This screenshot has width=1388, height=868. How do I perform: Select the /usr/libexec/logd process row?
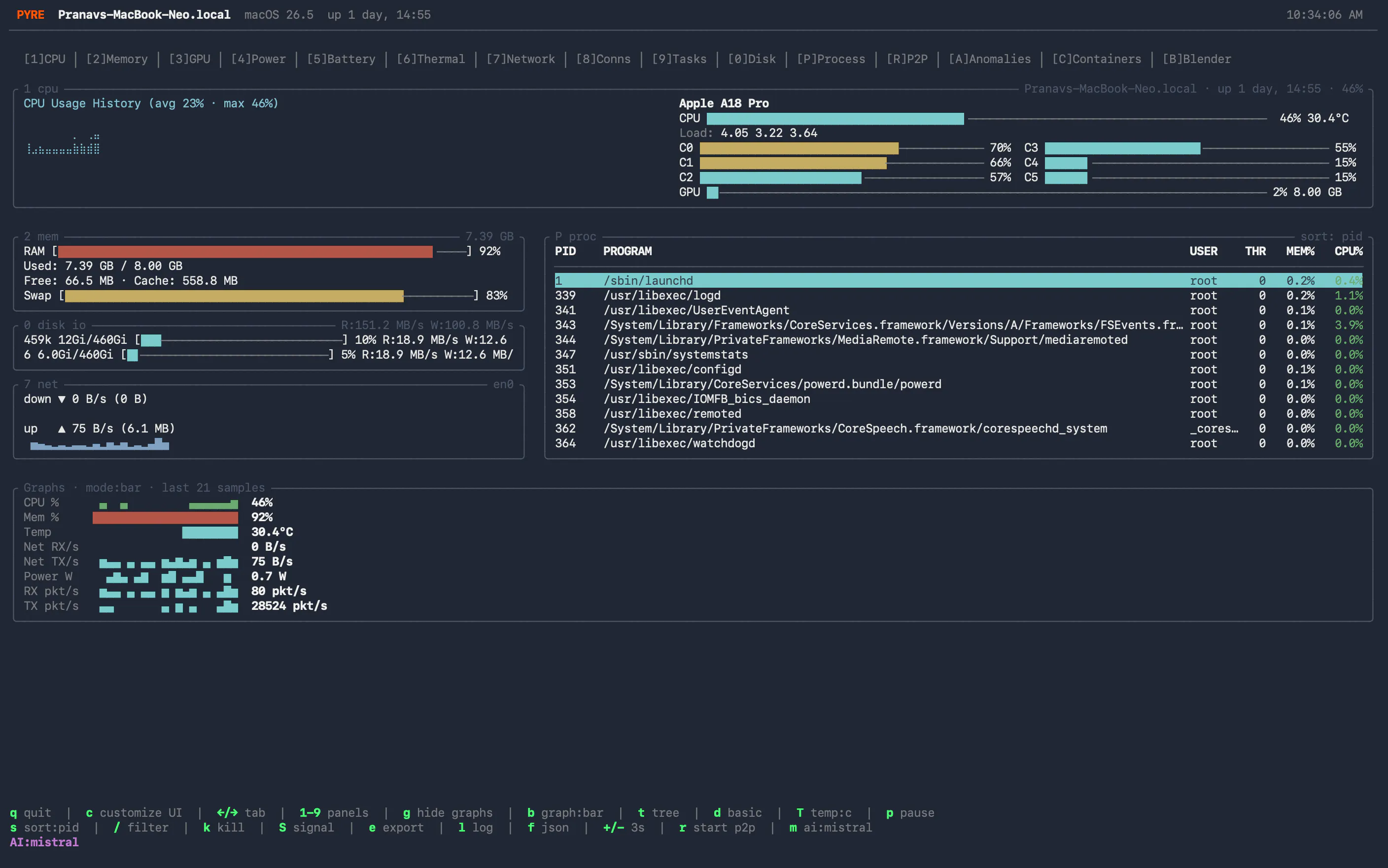pyautogui.click(x=959, y=296)
